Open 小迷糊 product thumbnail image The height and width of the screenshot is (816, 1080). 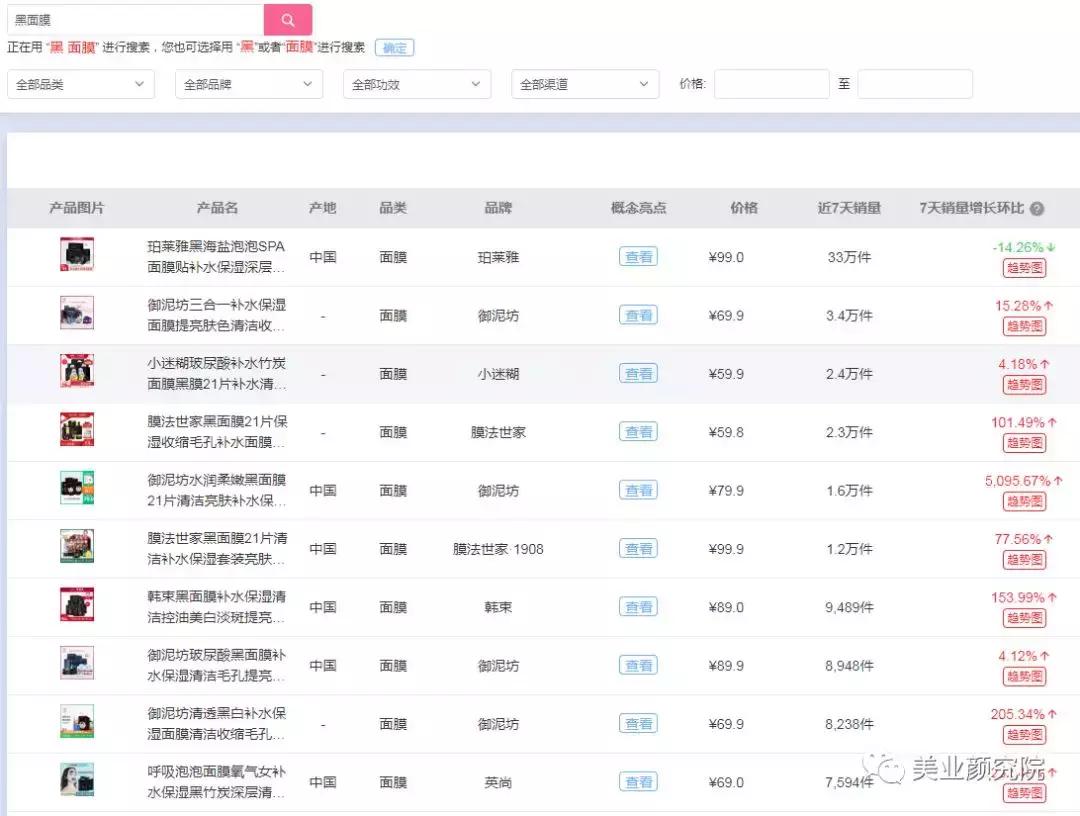pos(77,371)
